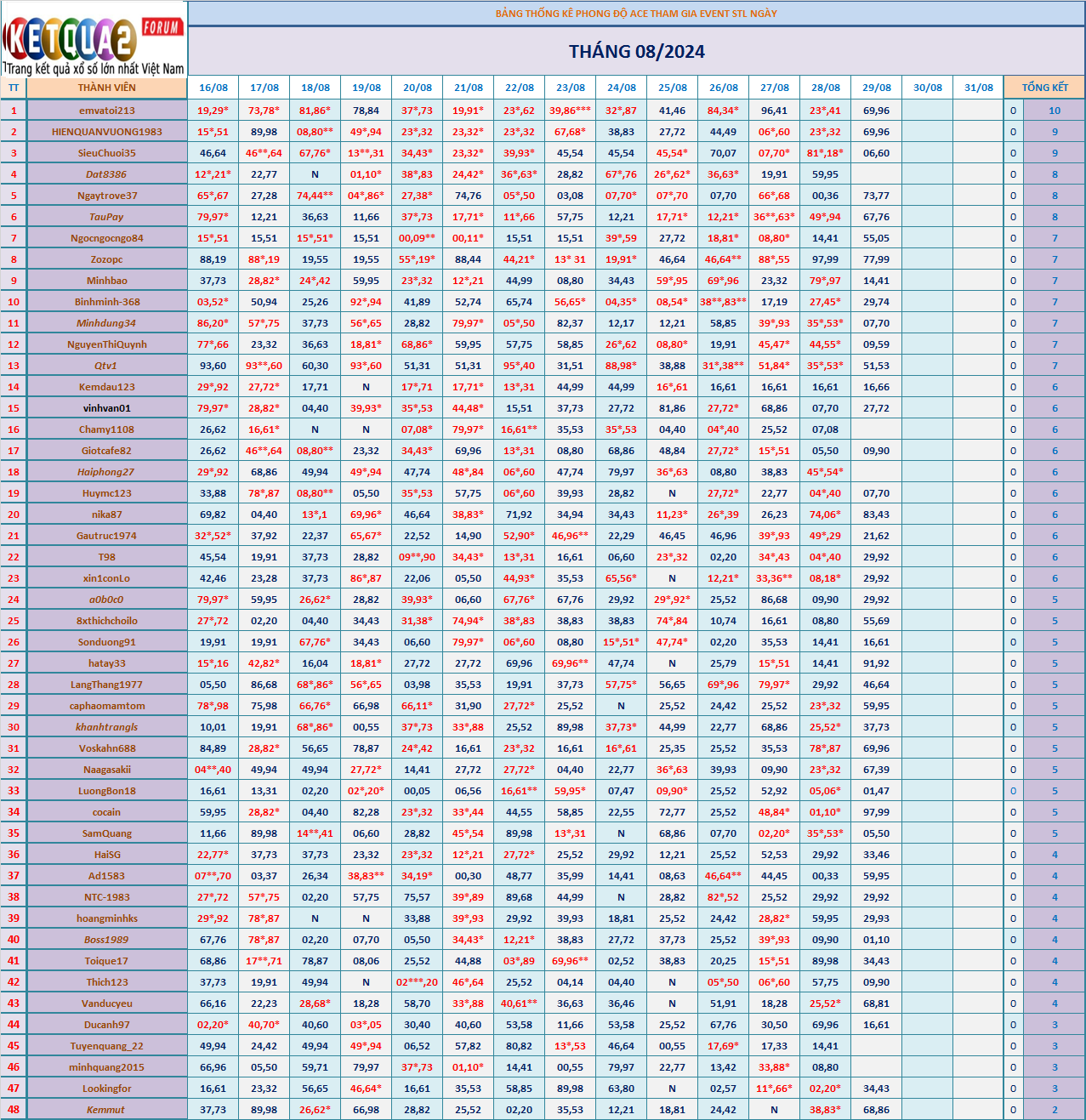
Task: Open member HIENQUANVUONG1983's name
Action: 107,132
